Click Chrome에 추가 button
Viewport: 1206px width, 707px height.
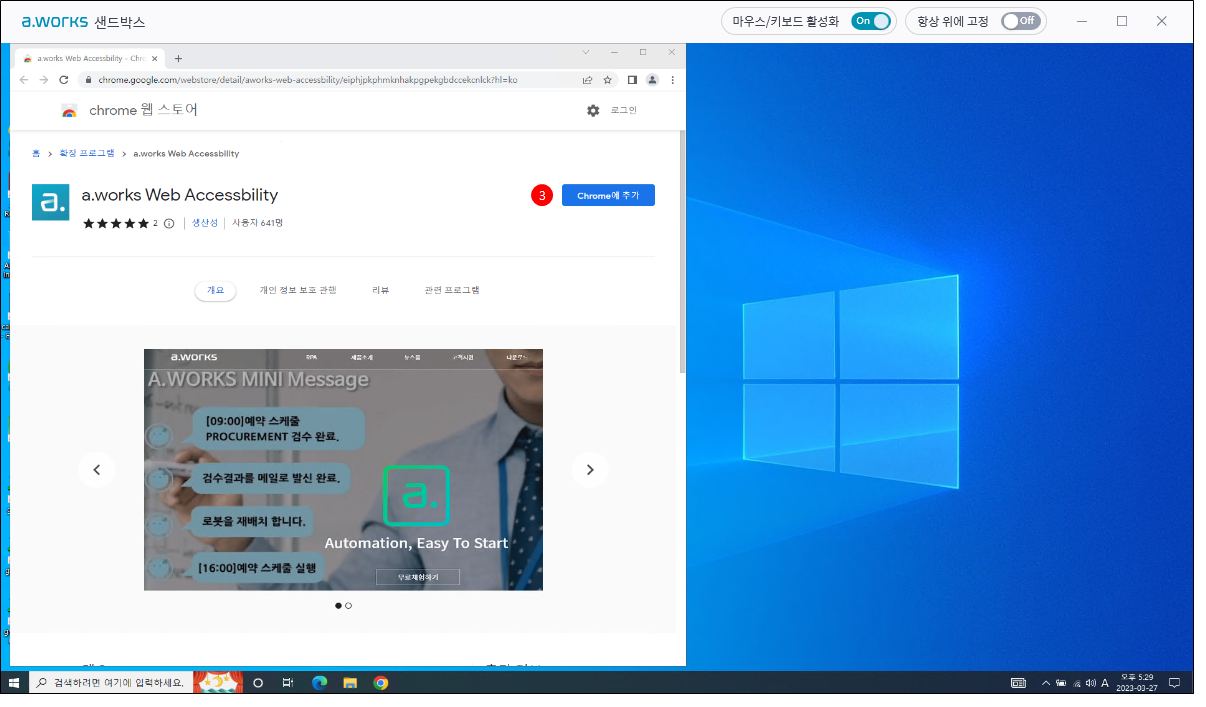point(608,196)
